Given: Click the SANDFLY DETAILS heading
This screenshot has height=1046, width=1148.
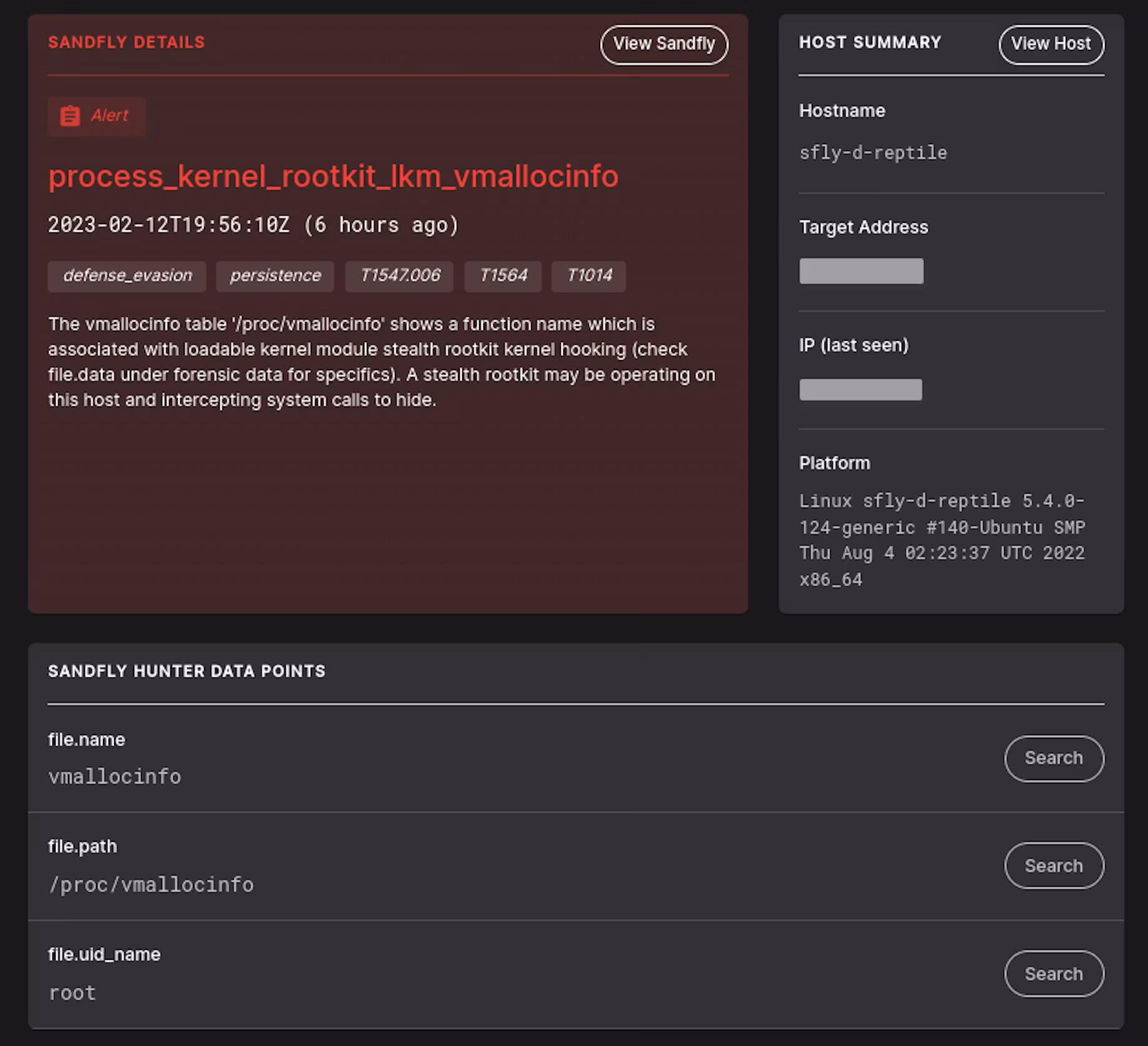Looking at the screenshot, I should click(x=127, y=42).
